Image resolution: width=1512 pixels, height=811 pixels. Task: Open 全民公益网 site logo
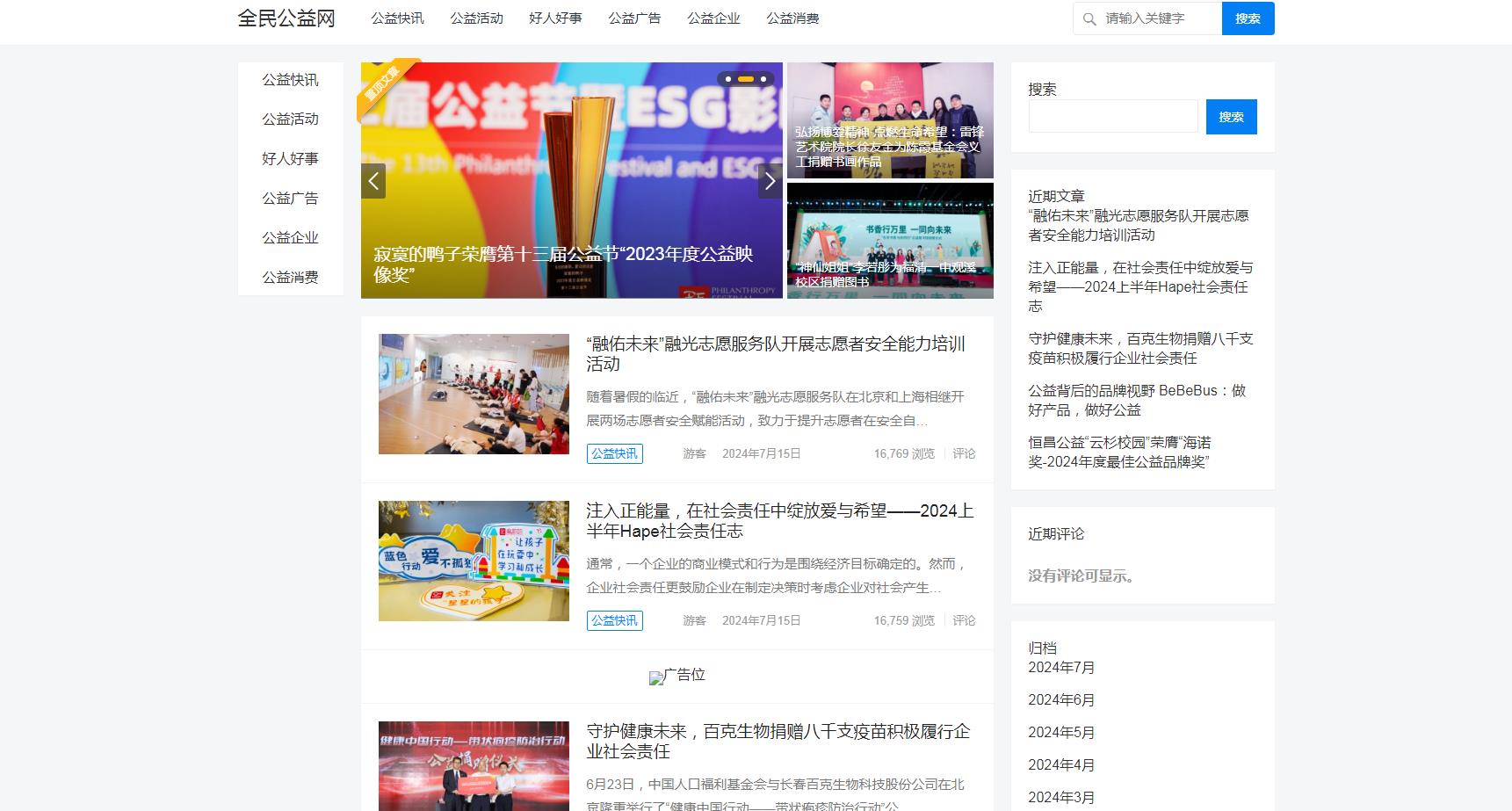coord(286,18)
